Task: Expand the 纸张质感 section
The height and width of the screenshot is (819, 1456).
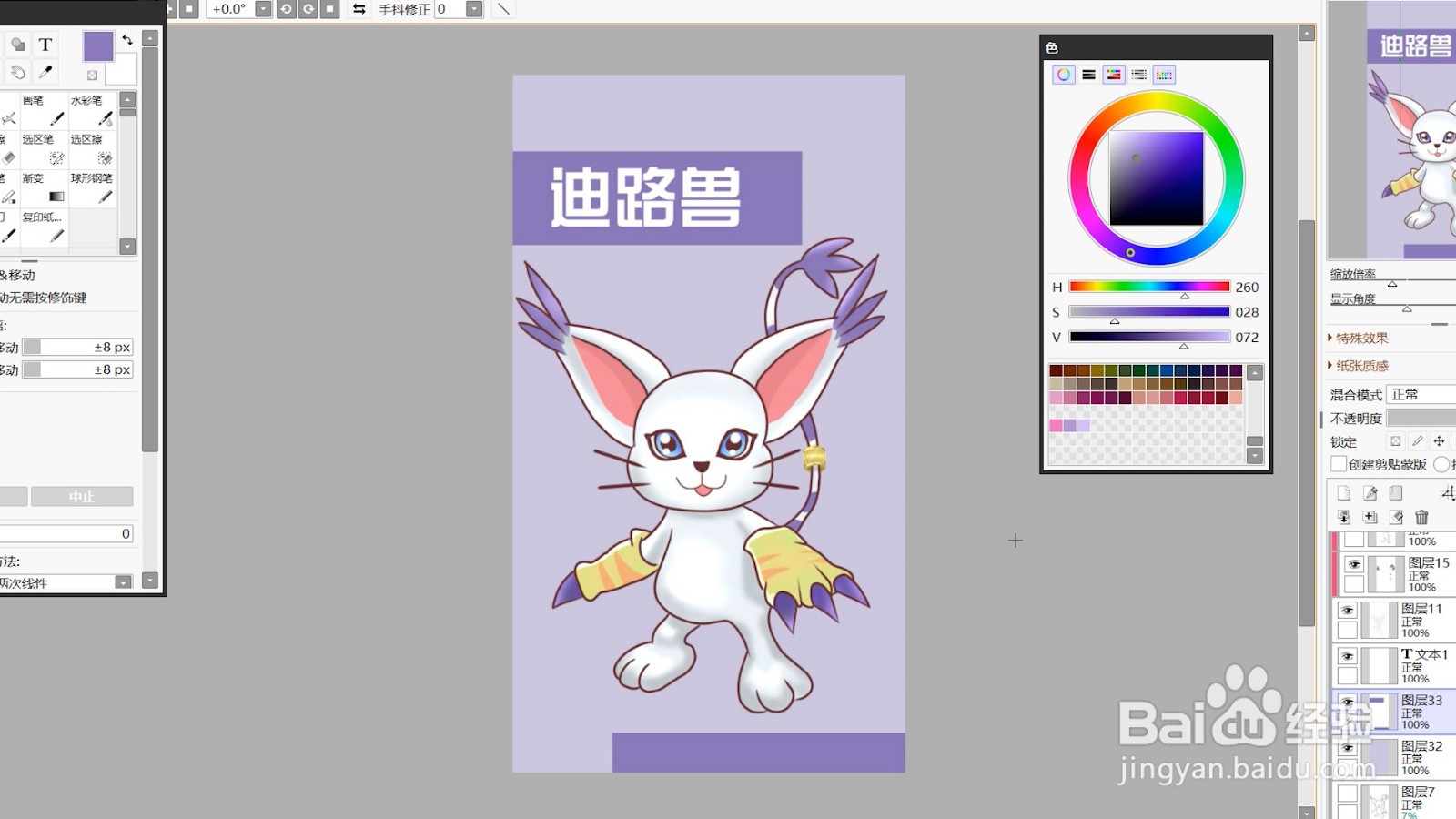Action: point(1360,365)
